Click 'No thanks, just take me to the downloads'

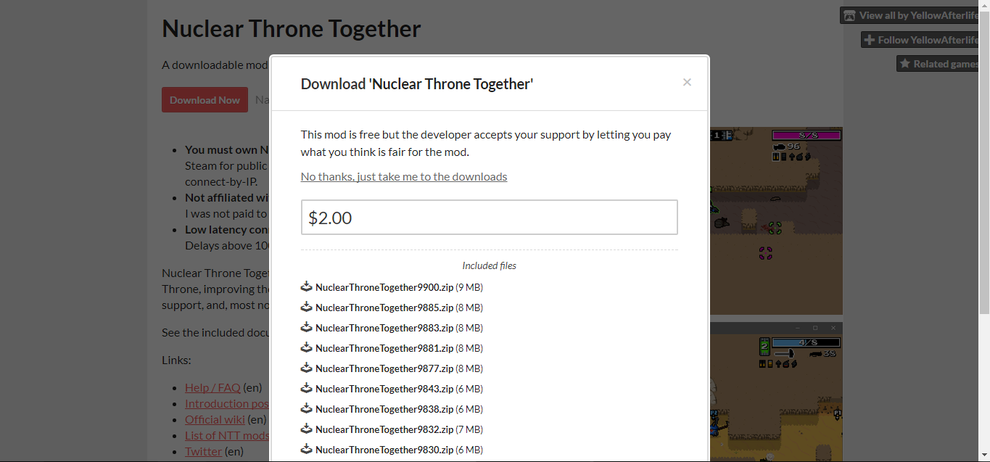tap(404, 177)
